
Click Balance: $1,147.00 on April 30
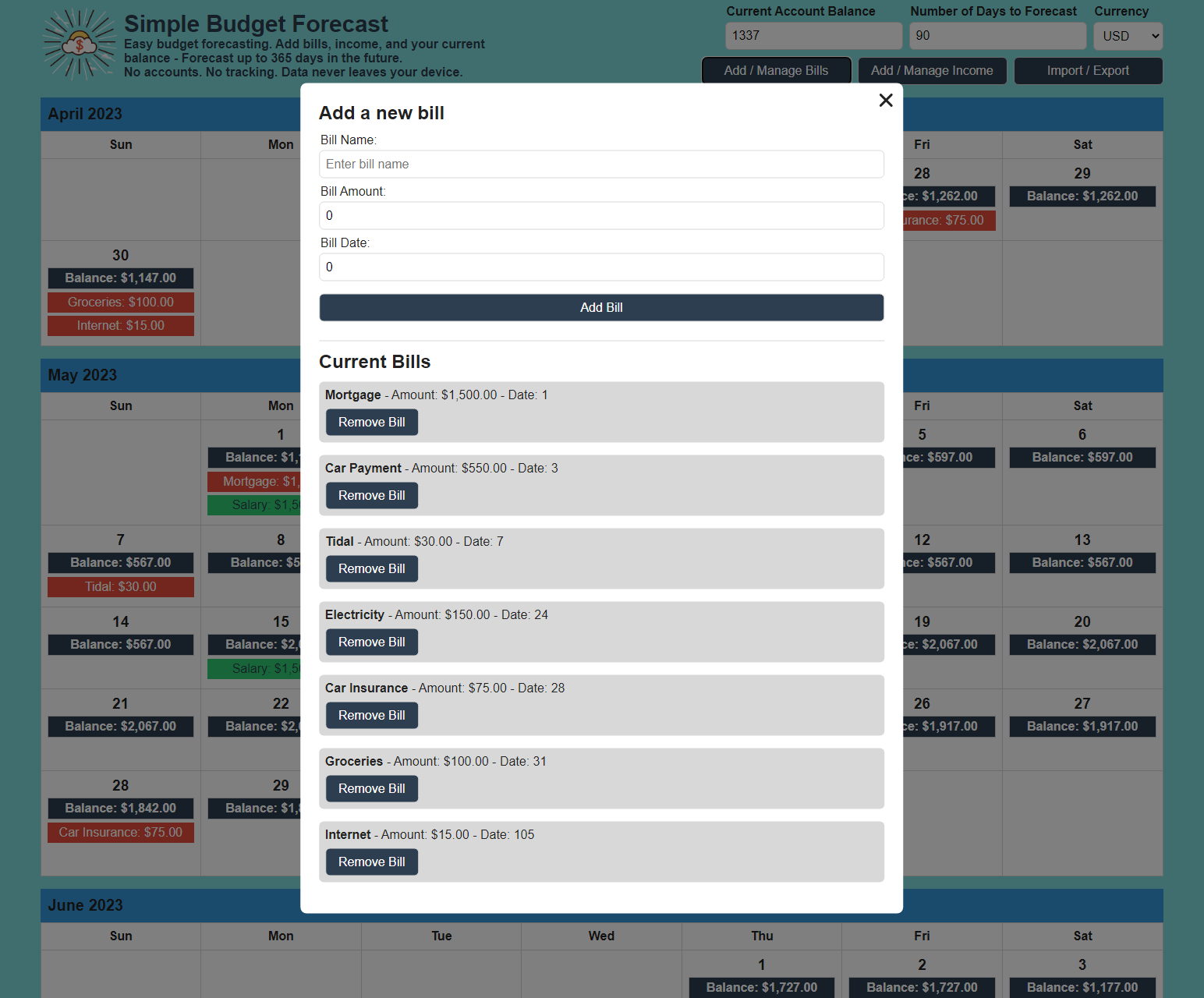pos(121,278)
